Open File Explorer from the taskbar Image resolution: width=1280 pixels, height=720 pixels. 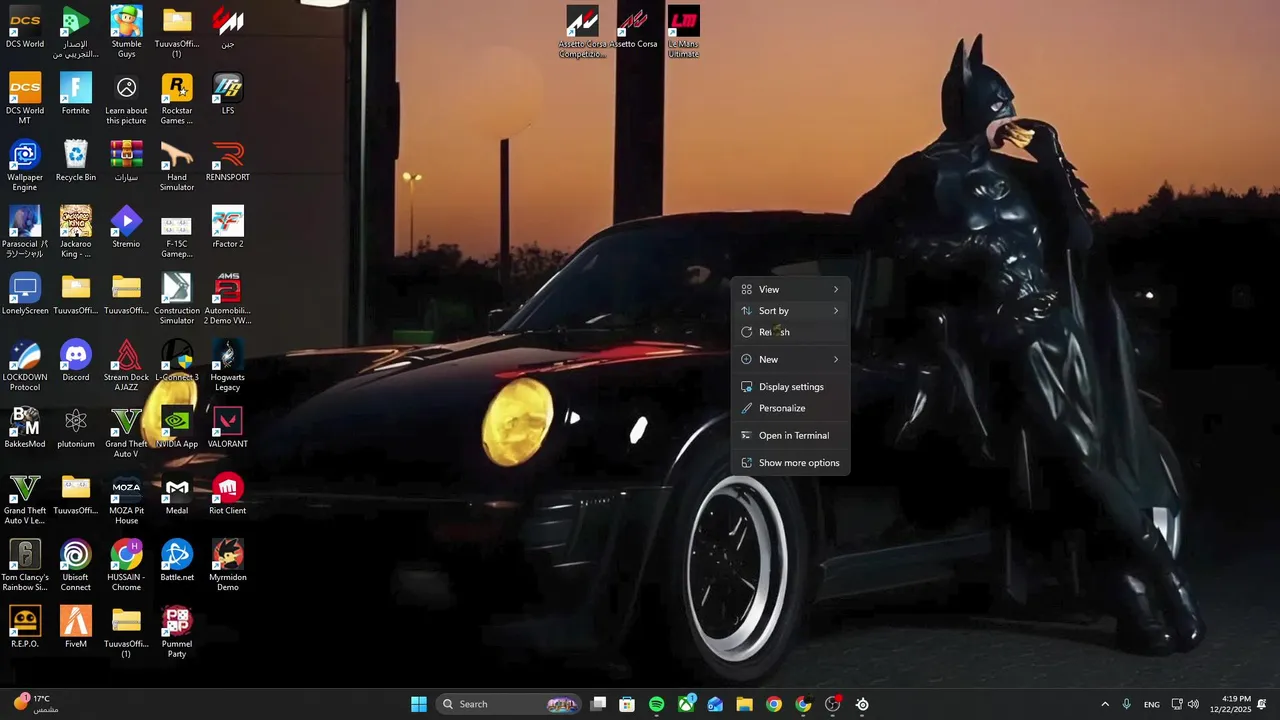(x=744, y=704)
